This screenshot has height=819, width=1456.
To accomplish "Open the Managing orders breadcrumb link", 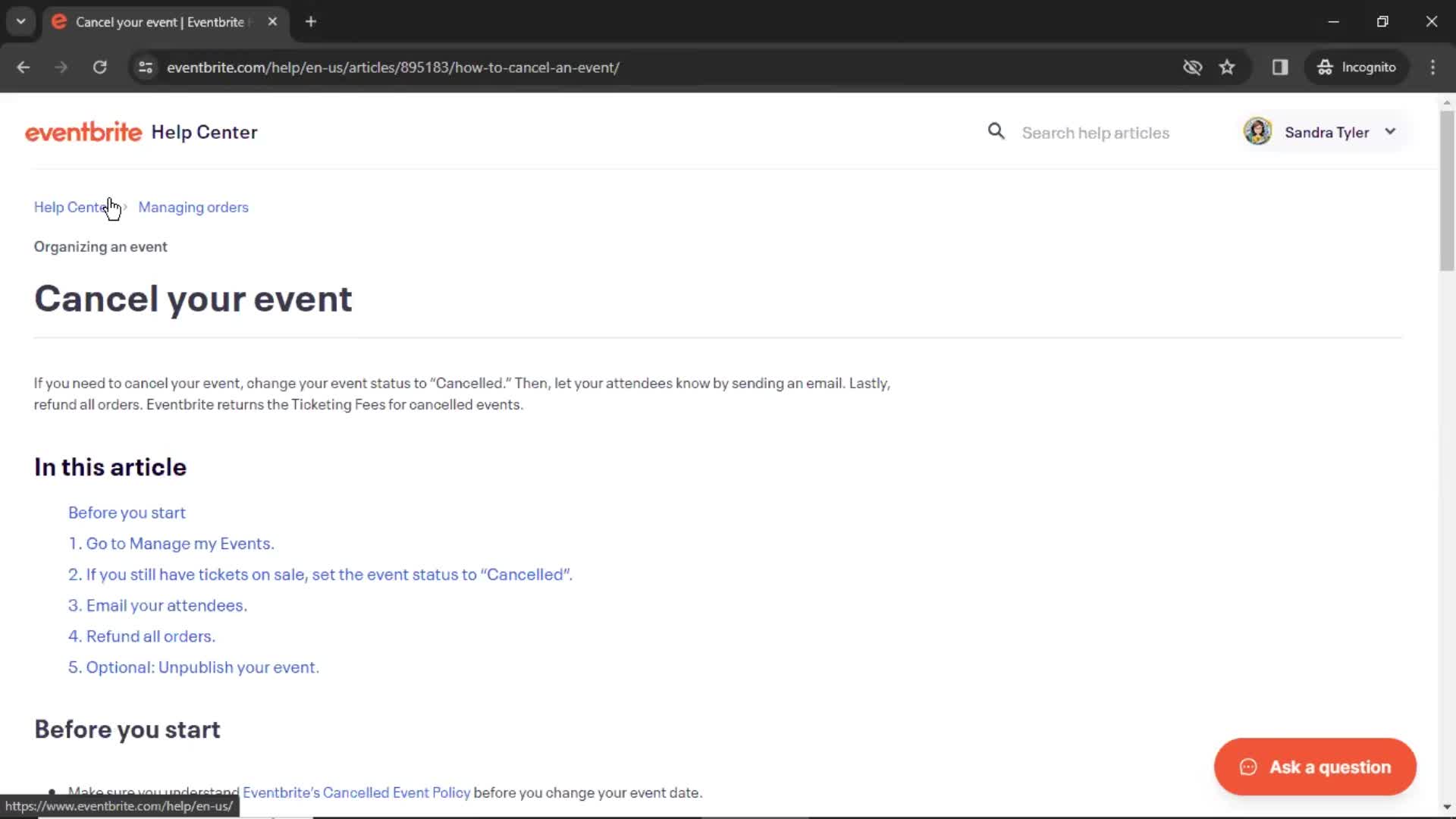I will [x=193, y=207].
